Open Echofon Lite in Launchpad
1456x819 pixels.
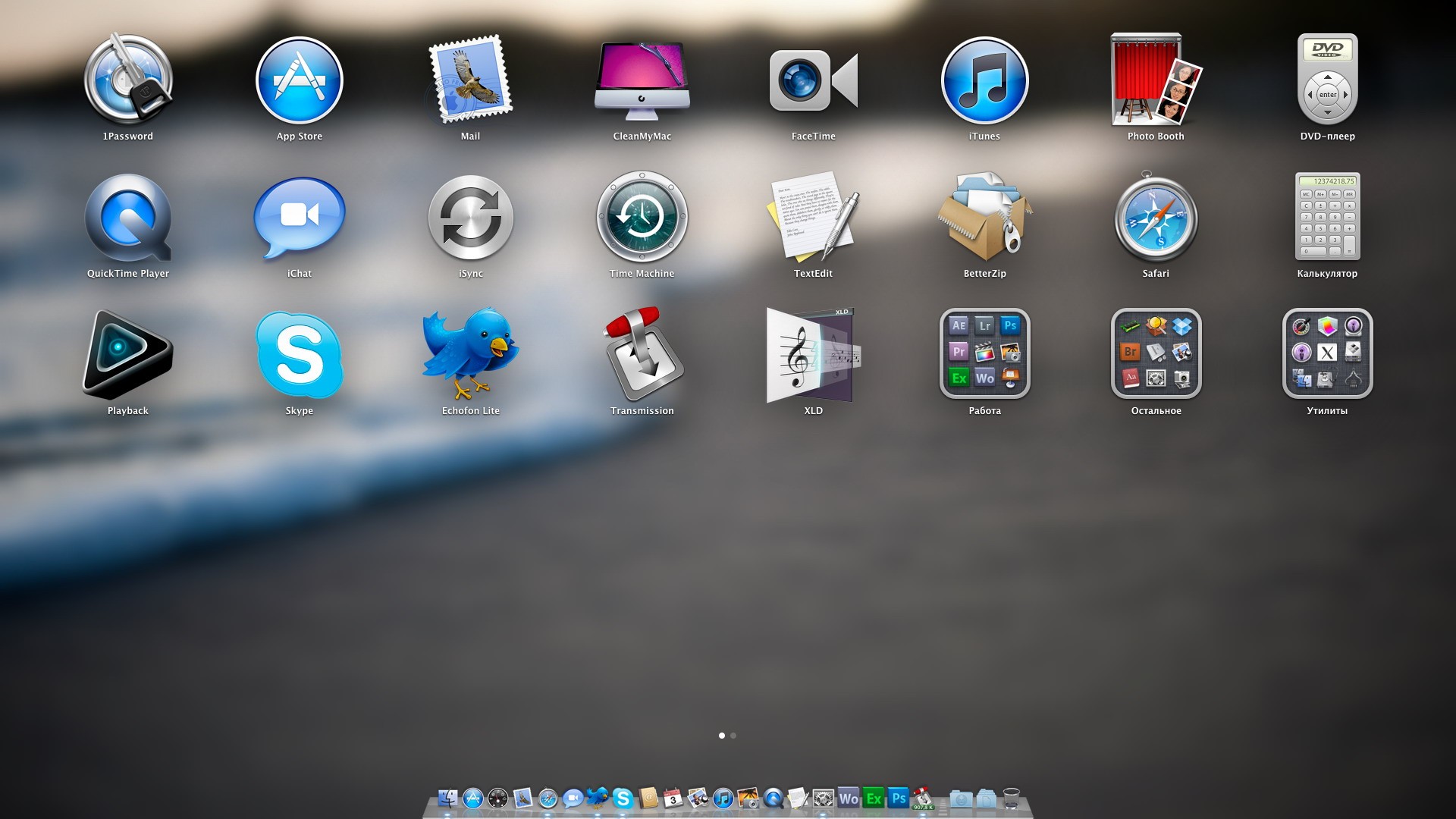(470, 353)
